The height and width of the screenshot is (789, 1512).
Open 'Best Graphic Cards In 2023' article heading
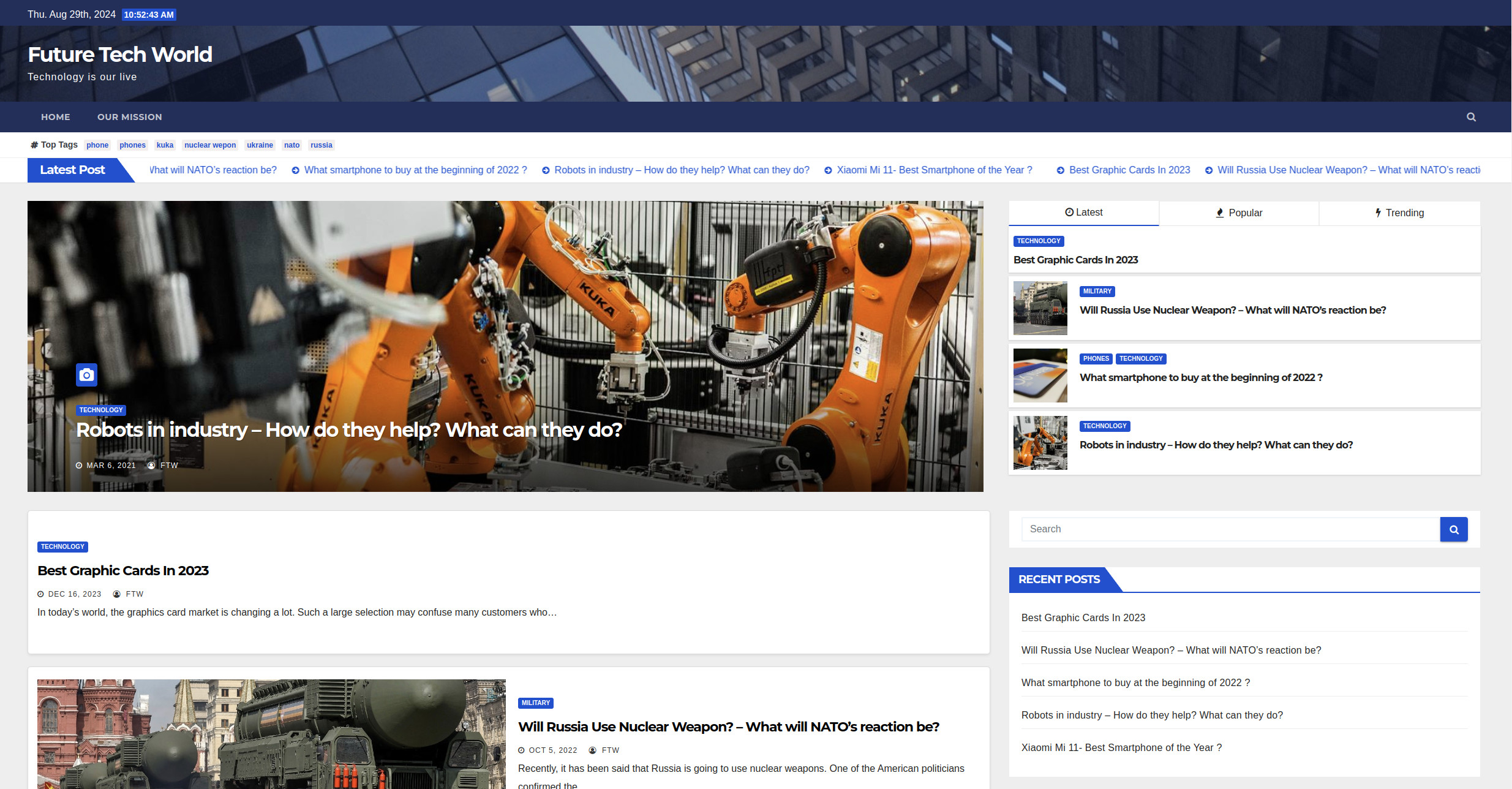point(123,571)
